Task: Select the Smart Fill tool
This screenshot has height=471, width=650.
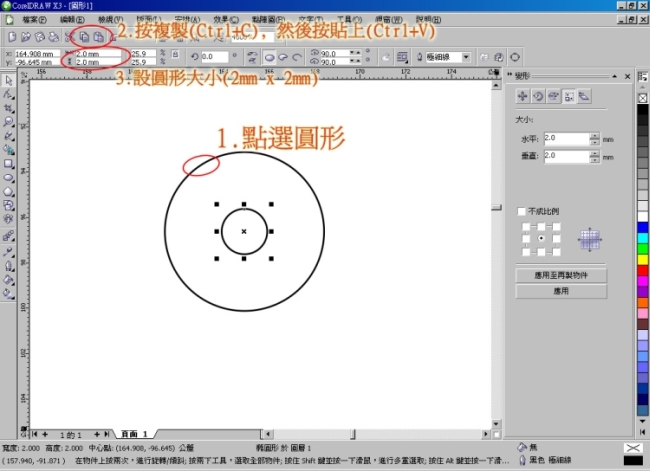Action: pyautogui.click(x=8, y=150)
